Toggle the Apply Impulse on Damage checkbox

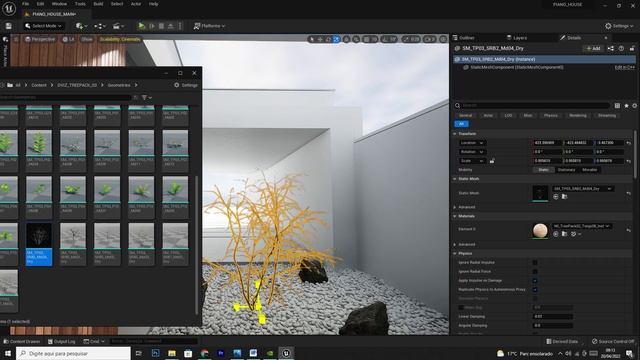click(x=535, y=280)
